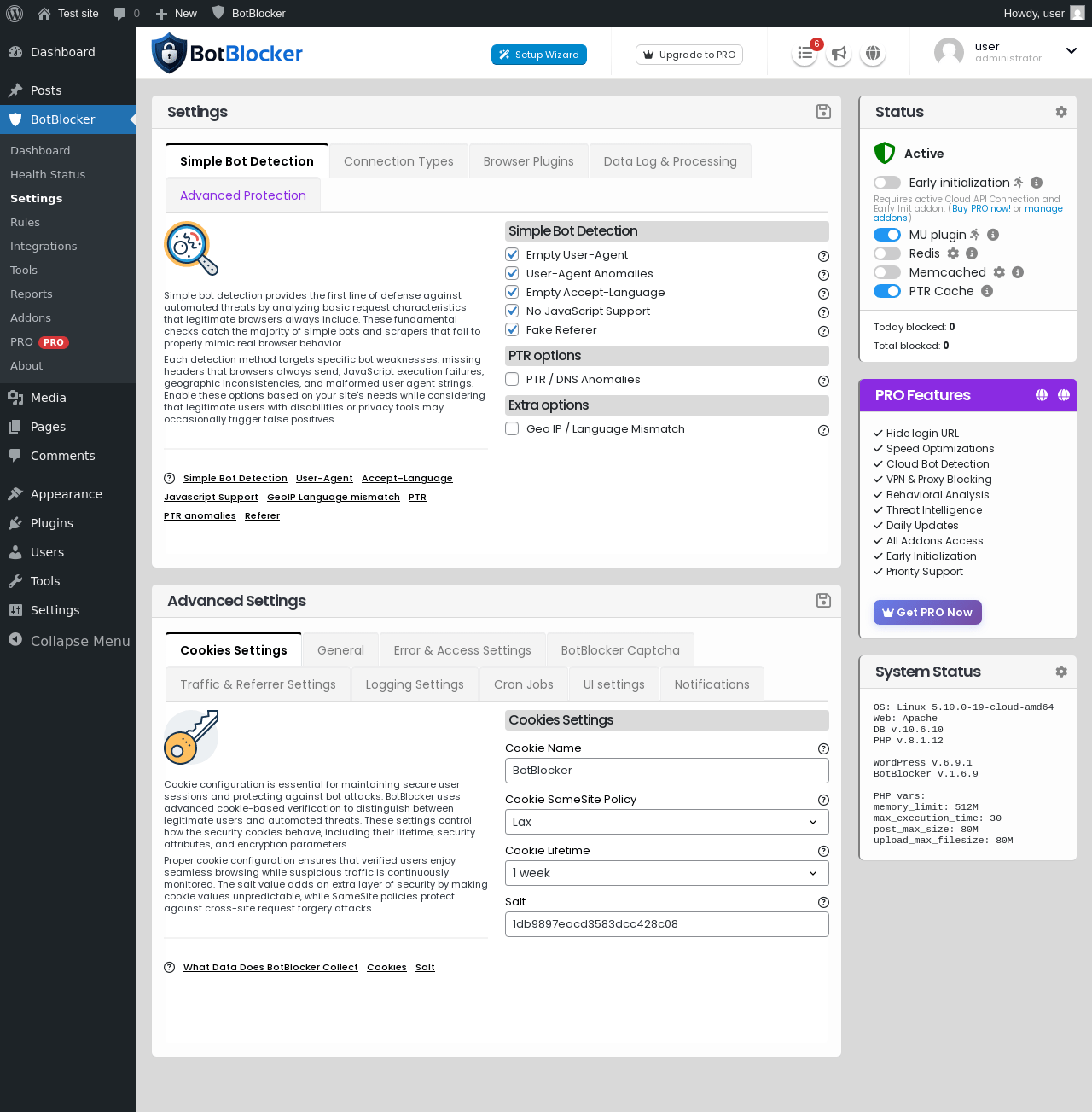This screenshot has height=1112, width=1092.
Task: Open BotBlocker Captcha tab
Action: 620,650
